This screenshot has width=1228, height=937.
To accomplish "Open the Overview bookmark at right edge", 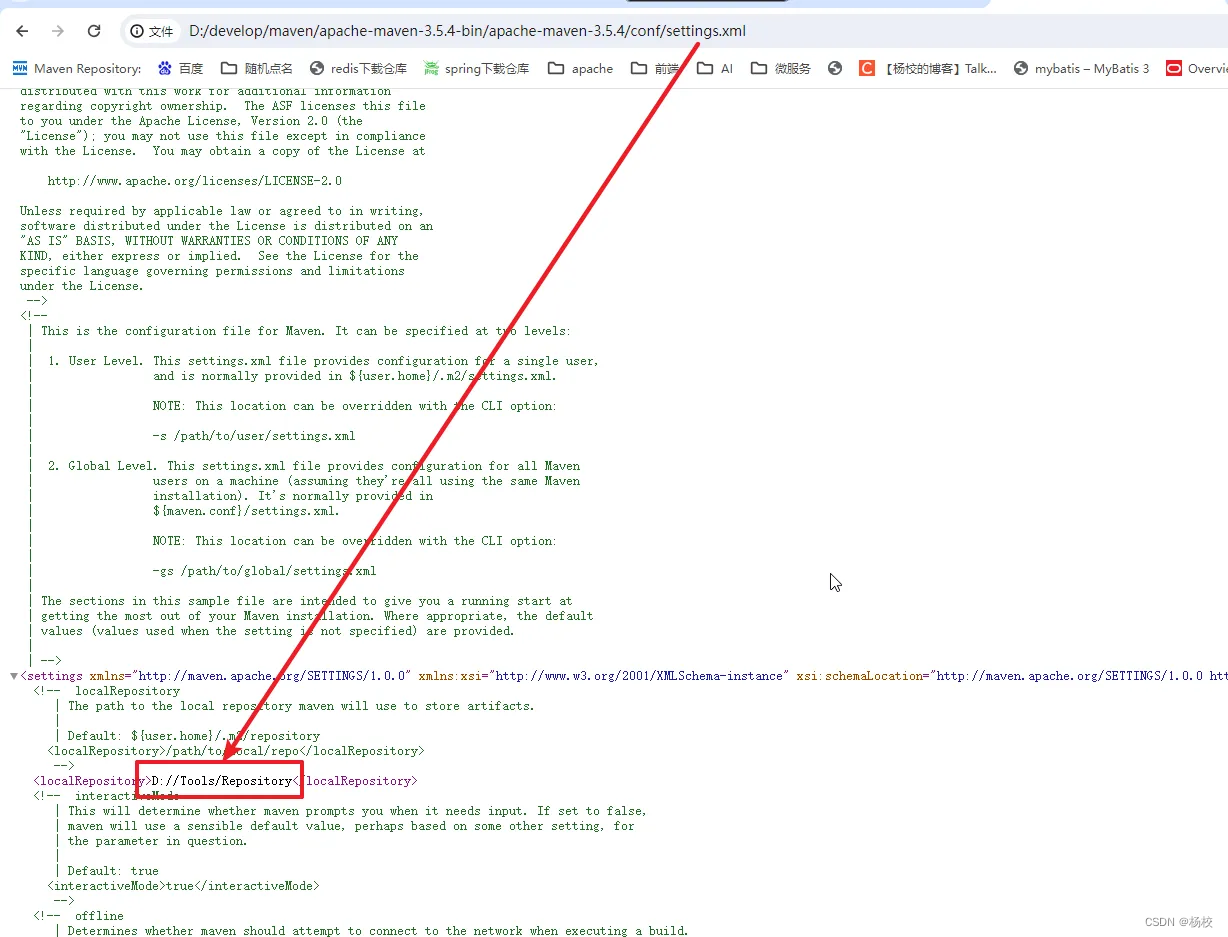I will click(1197, 68).
